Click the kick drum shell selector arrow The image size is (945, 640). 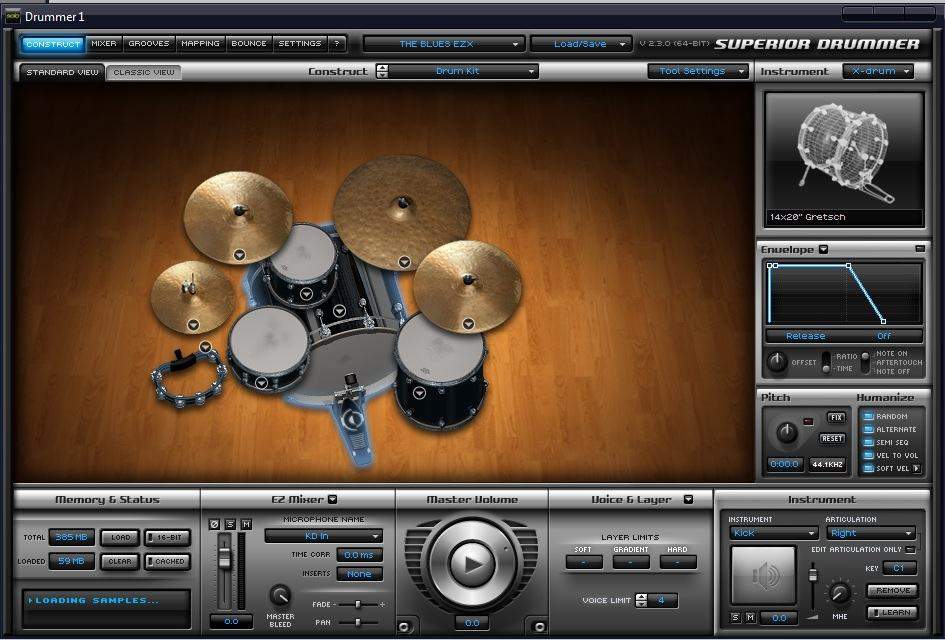[x=339, y=311]
